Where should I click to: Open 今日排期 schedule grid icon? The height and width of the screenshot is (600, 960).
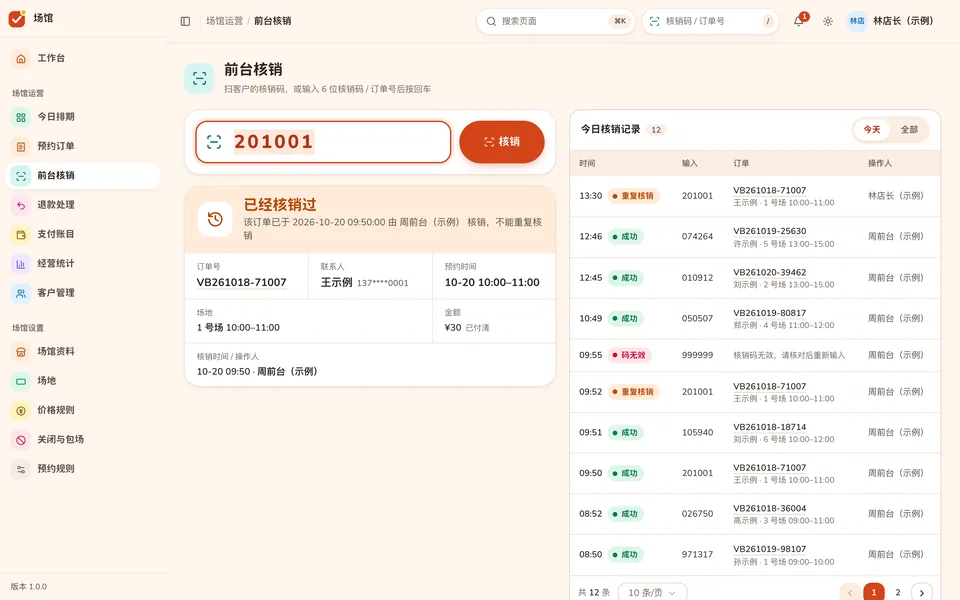21,117
